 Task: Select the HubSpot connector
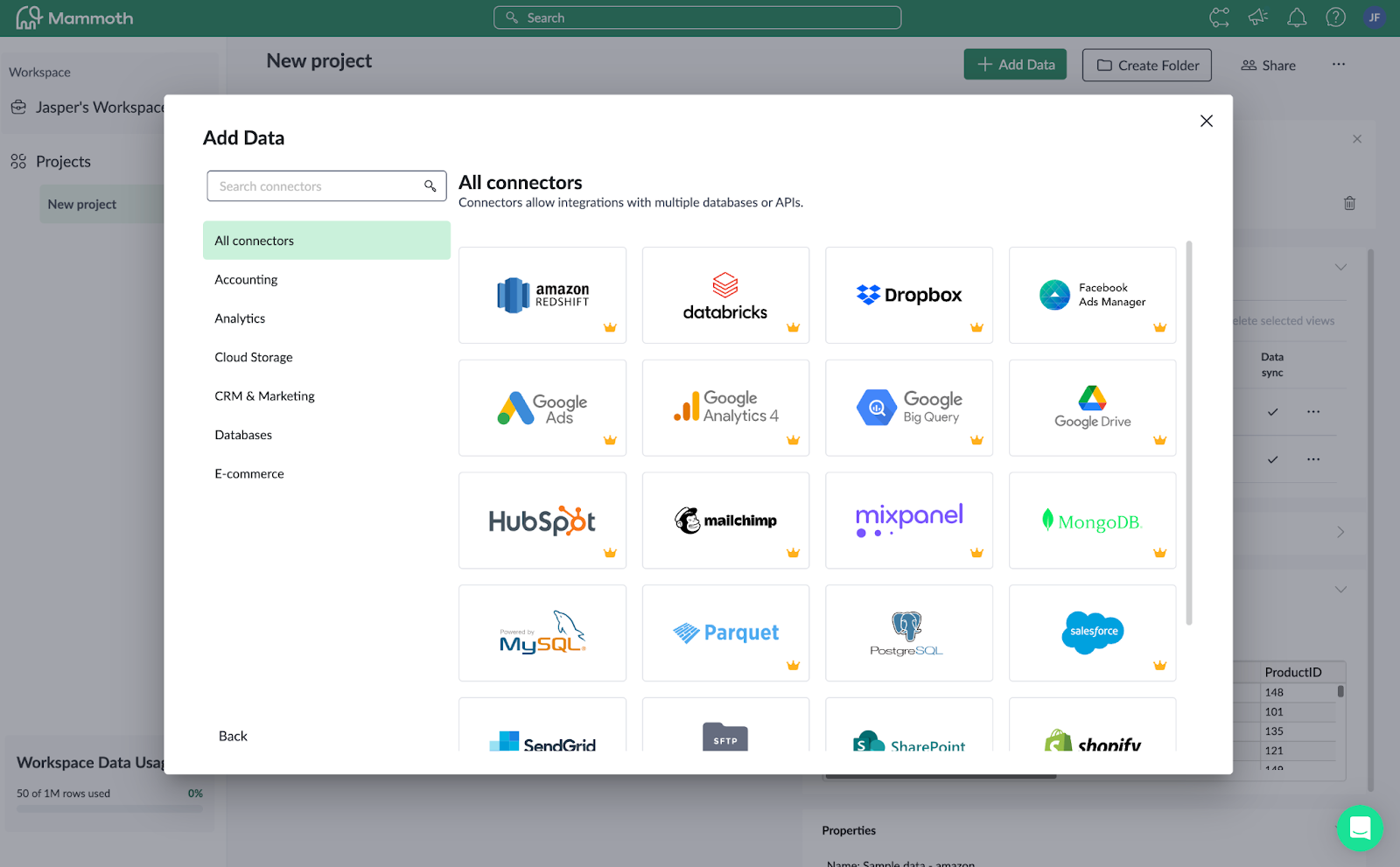click(542, 521)
